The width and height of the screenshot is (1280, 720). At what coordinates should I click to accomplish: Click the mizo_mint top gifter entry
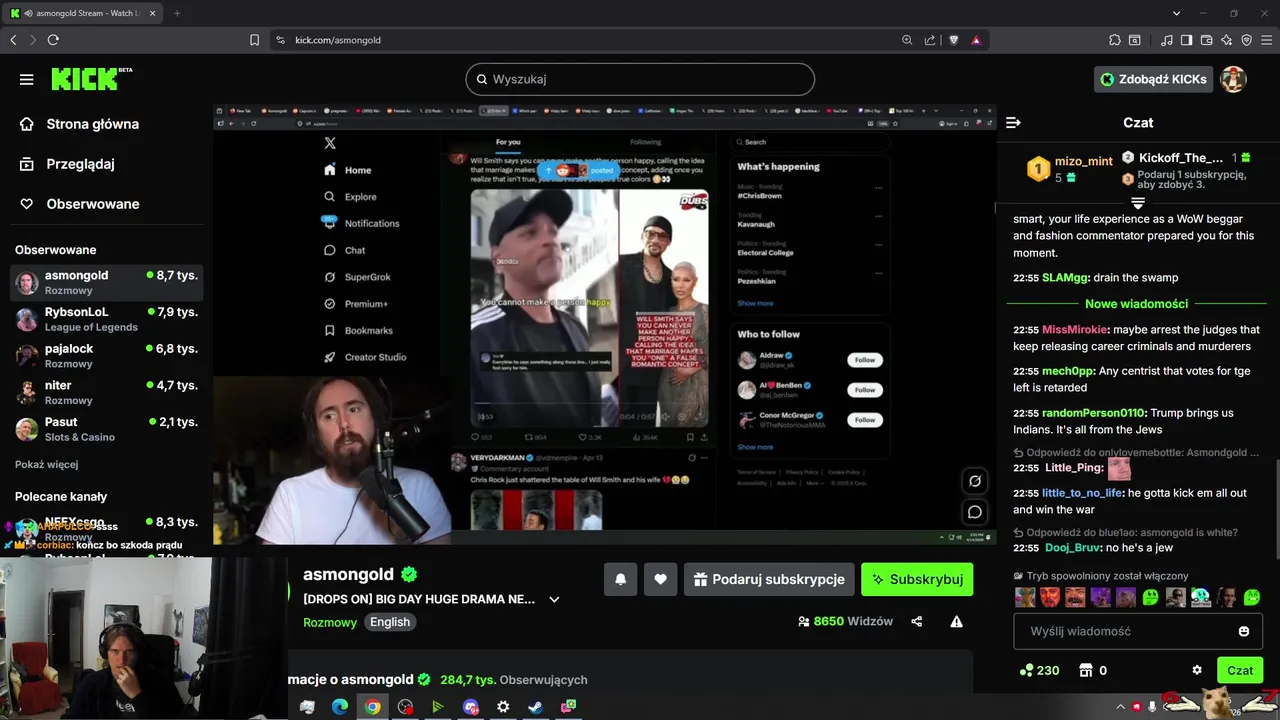point(1070,168)
